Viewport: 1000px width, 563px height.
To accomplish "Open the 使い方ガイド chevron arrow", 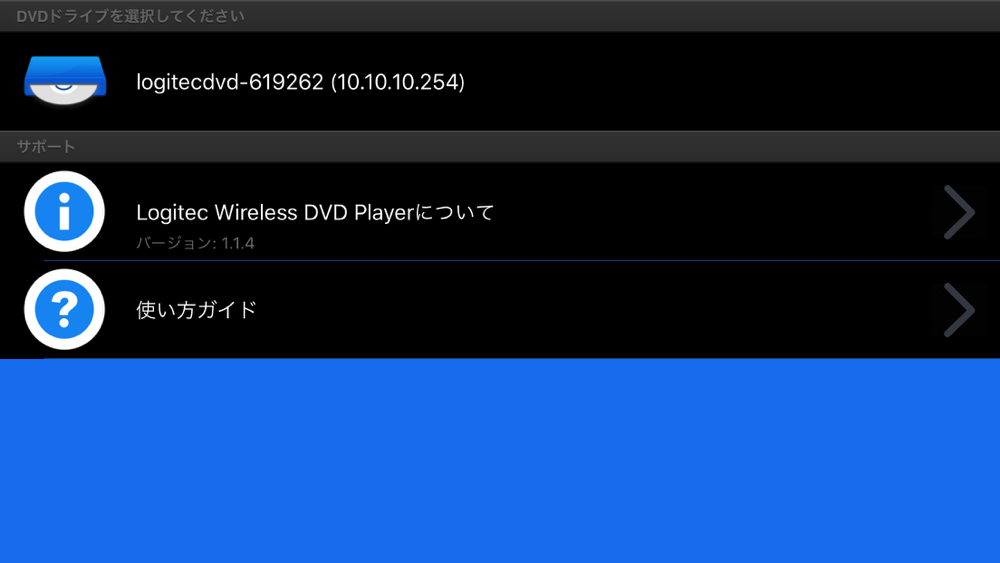I will click(x=959, y=310).
